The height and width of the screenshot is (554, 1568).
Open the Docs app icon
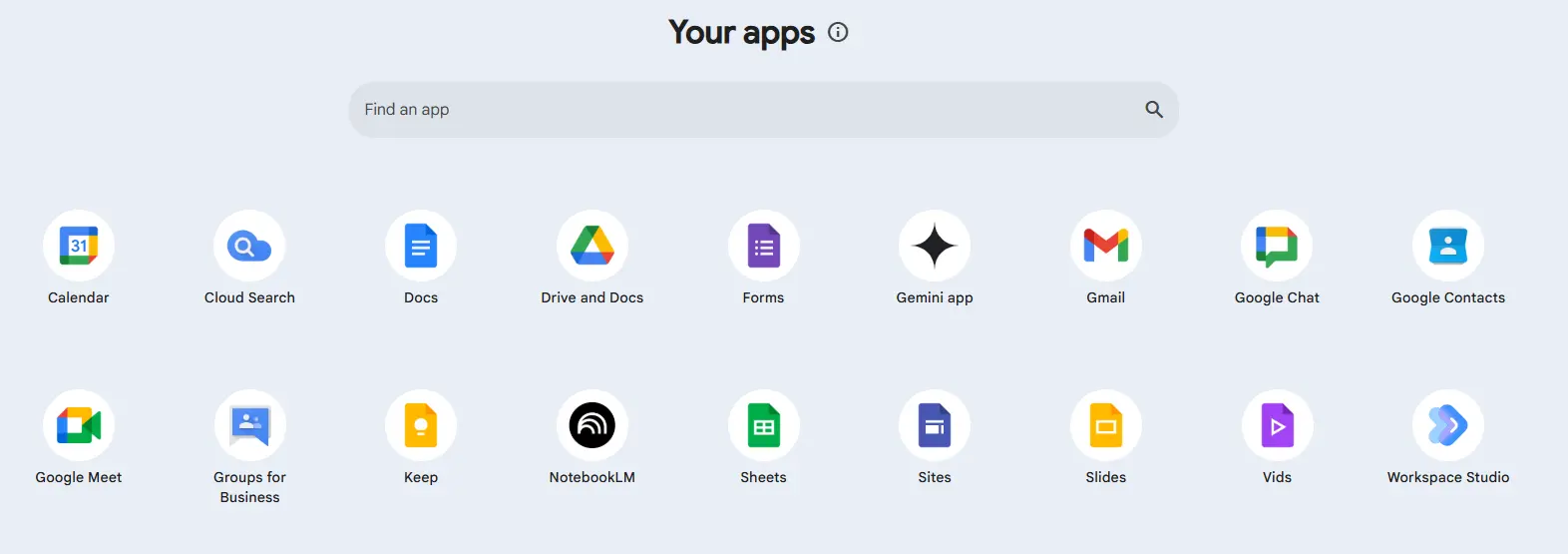click(x=421, y=246)
